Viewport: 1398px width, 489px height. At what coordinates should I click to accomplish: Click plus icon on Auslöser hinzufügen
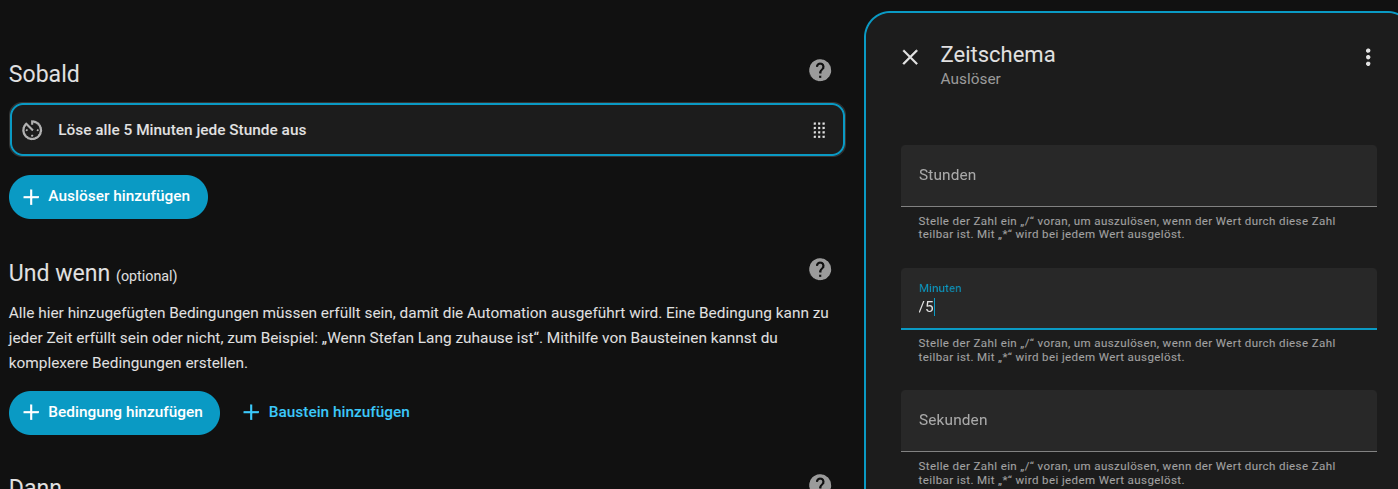(31, 197)
